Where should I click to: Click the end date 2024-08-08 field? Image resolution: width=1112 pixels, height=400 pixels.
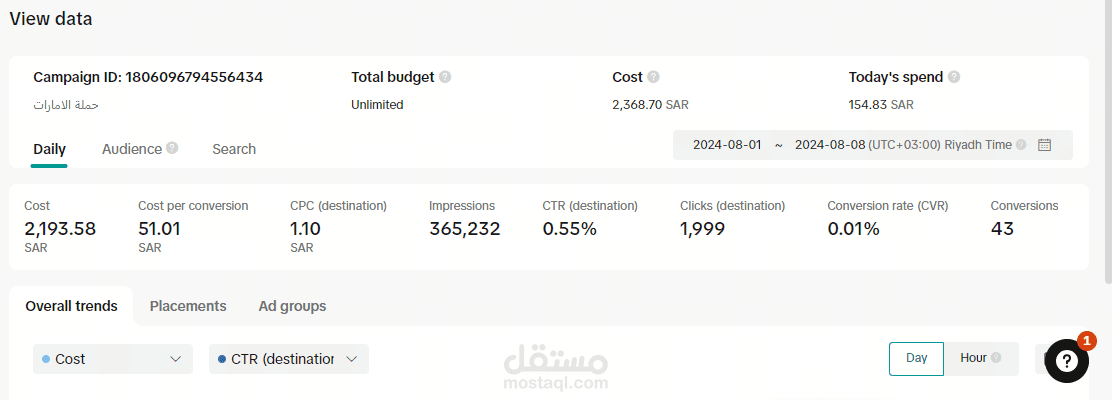829,145
